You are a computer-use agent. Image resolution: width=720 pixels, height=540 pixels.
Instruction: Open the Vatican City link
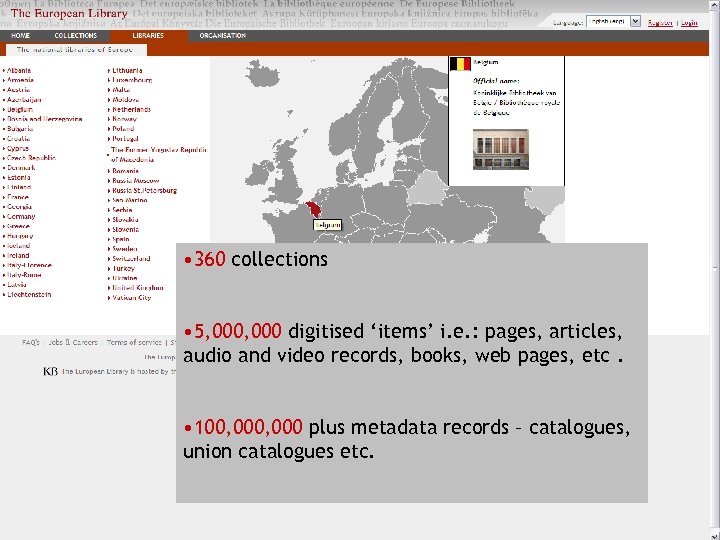click(131, 298)
